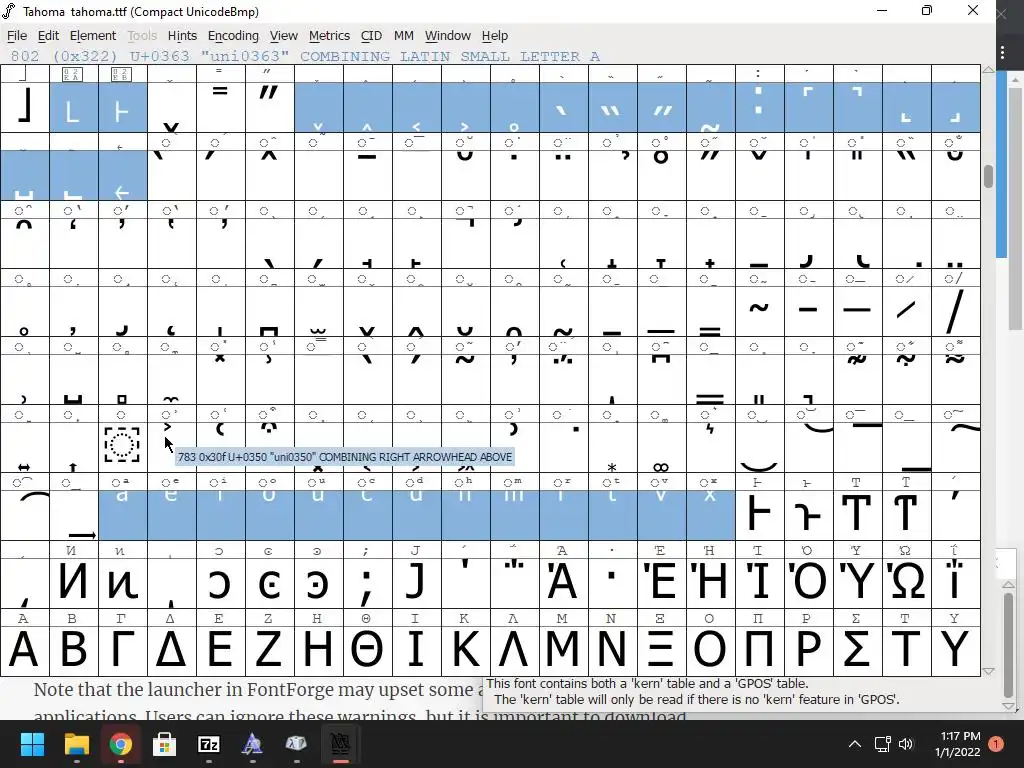Select the Greek capital Delta glyph cell
This screenshot has height=768, width=1024.
click(x=172, y=649)
